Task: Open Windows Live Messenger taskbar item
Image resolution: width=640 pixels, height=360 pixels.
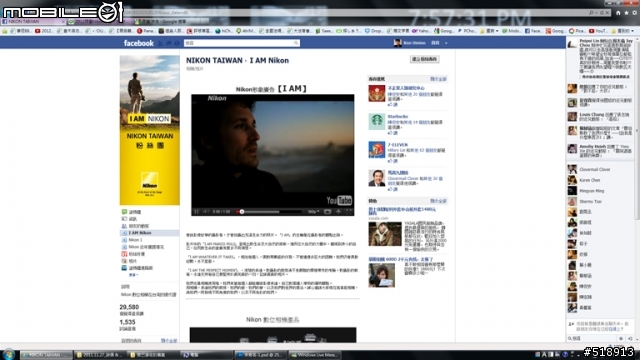Action: coord(314,355)
